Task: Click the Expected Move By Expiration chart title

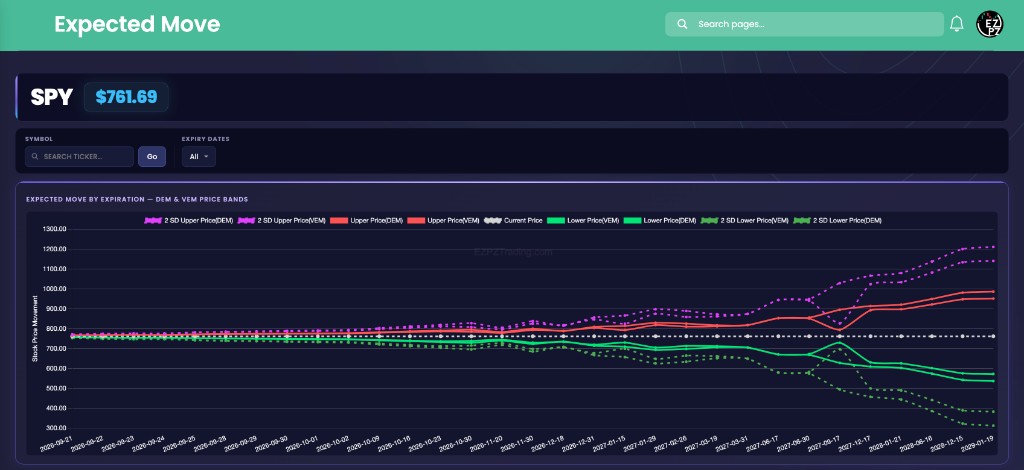Action: click(137, 199)
